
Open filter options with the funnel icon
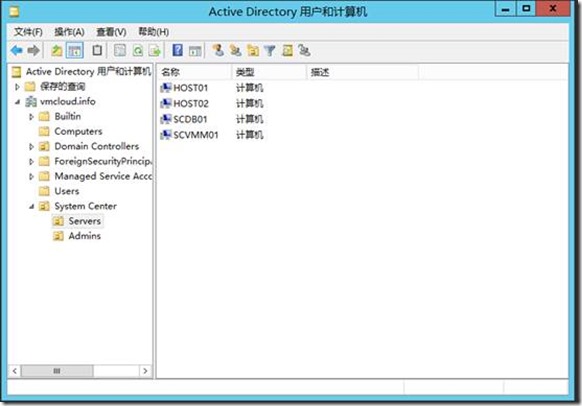(x=270, y=50)
